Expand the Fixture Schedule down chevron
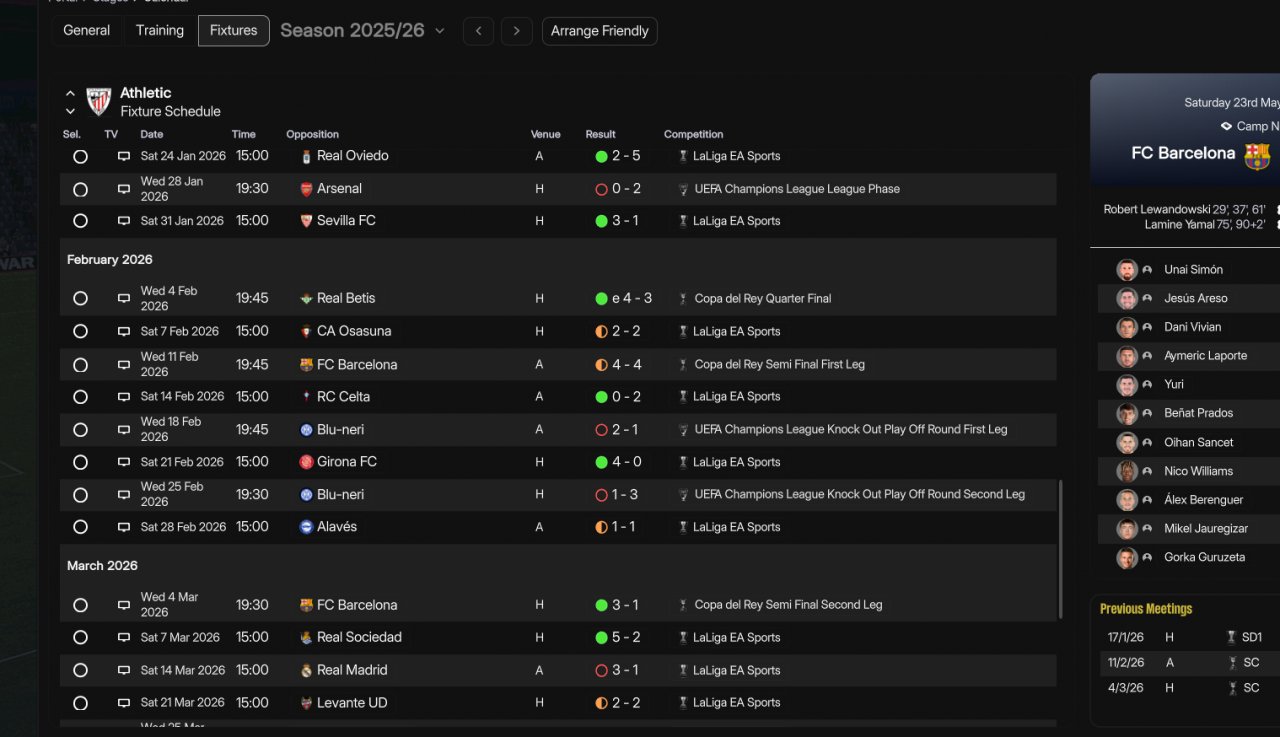 coord(70,112)
